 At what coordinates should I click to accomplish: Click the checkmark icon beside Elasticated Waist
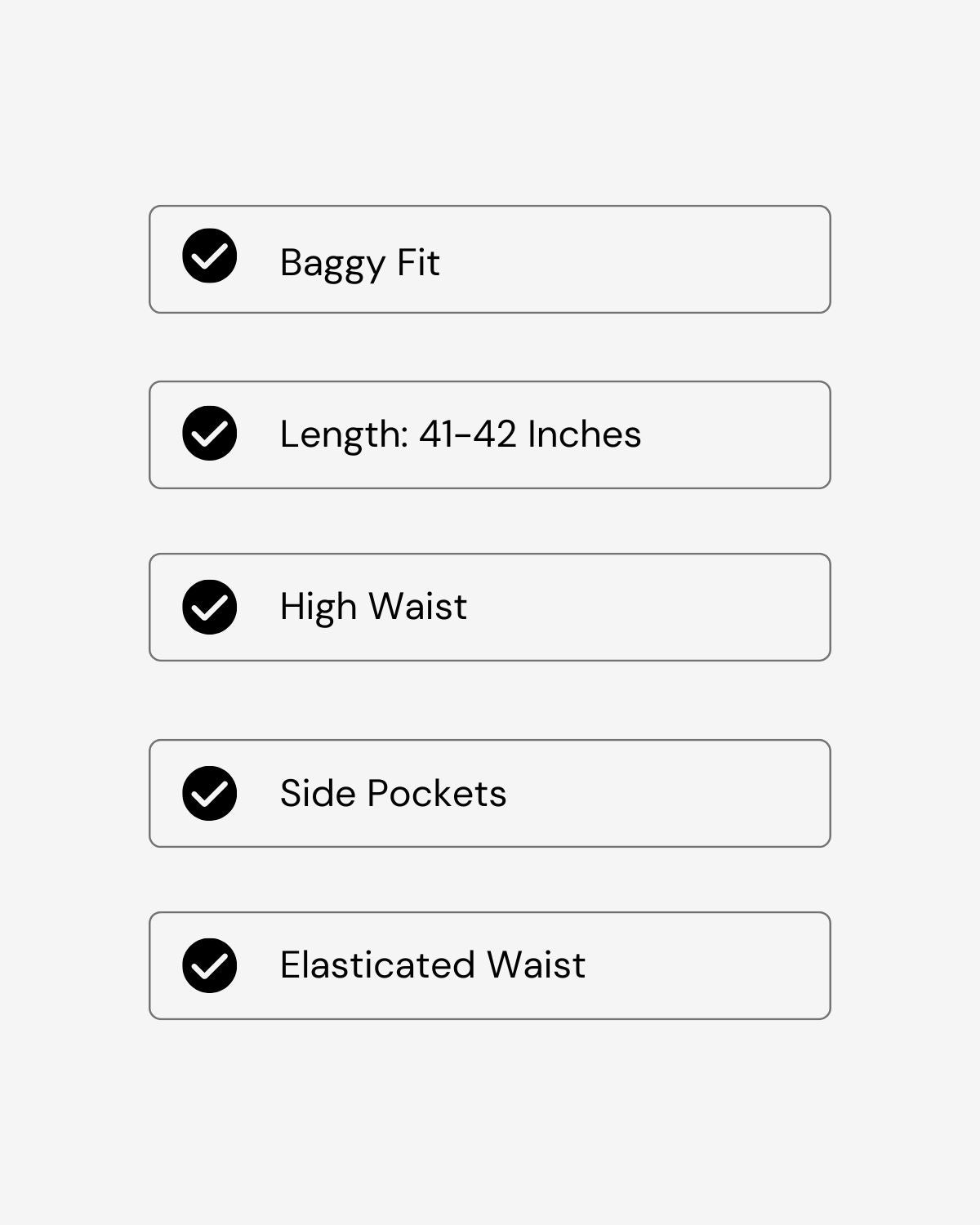pyautogui.click(x=210, y=965)
